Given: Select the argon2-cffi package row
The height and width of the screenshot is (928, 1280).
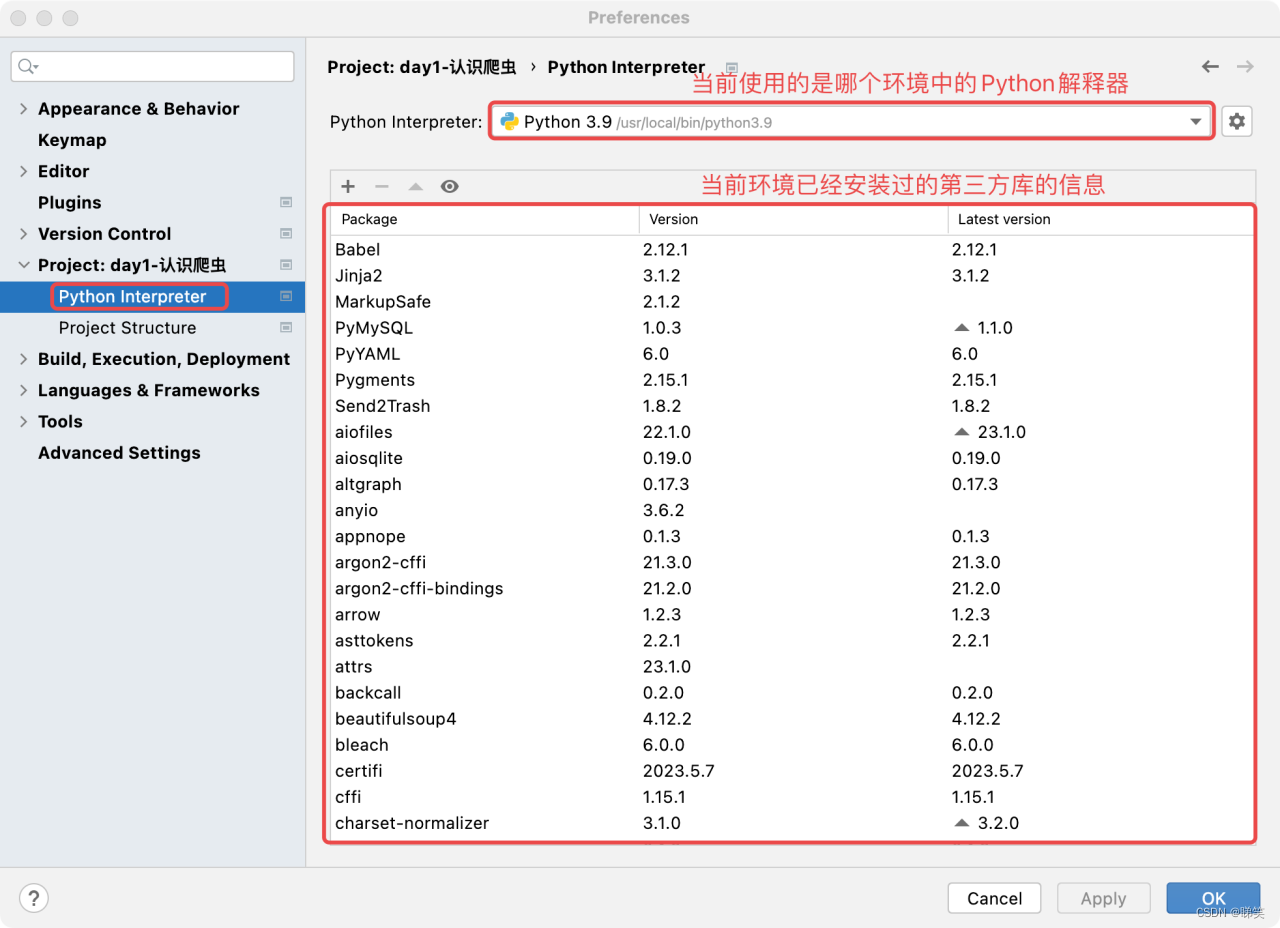Looking at the screenshot, I should tap(792, 562).
